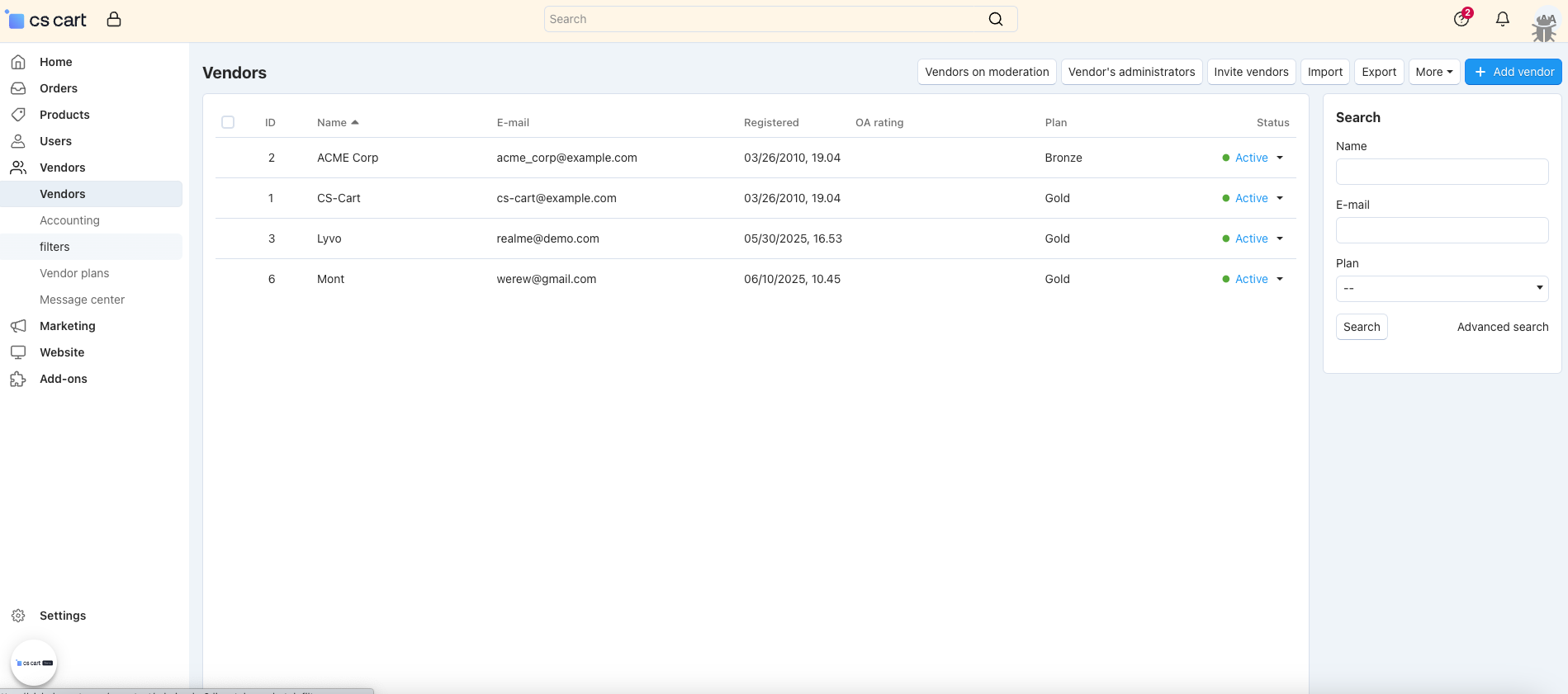Select the filters submenu item

[x=54, y=247]
